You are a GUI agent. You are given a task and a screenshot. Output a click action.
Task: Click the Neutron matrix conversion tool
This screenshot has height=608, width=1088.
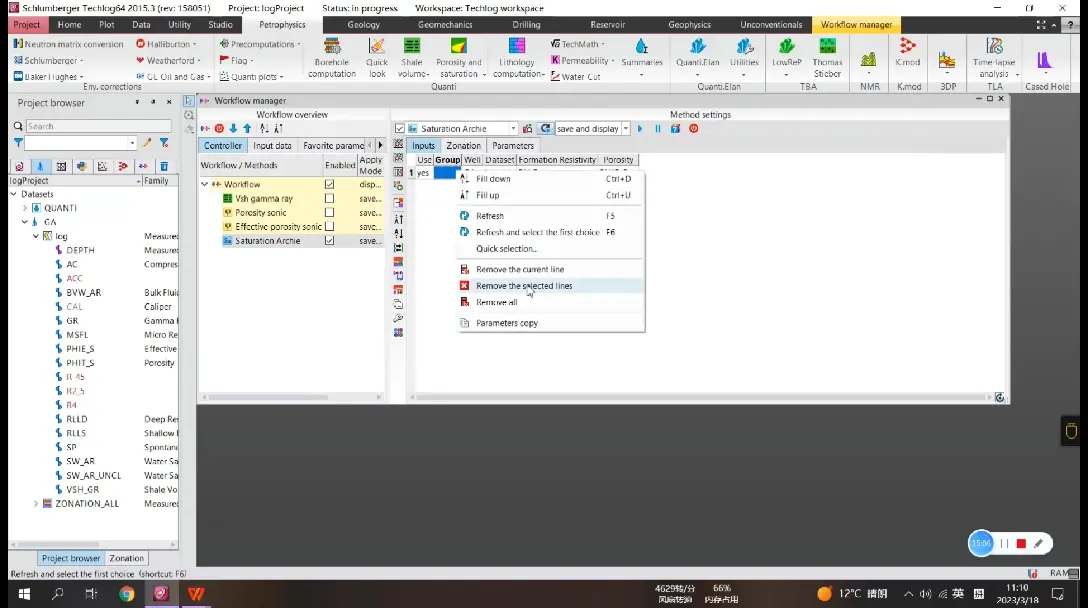tap(68, 44)
